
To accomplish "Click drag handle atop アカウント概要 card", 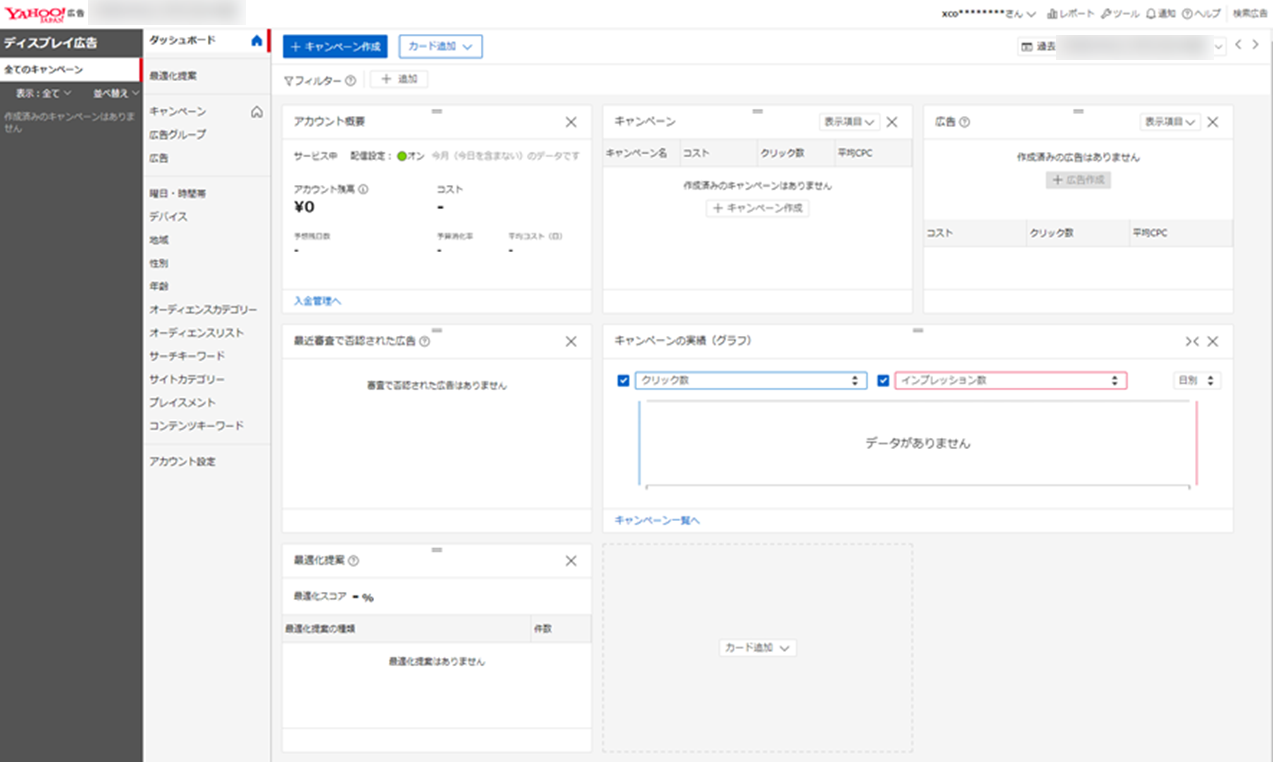I will pyautogui.click(x=436, y=110).
